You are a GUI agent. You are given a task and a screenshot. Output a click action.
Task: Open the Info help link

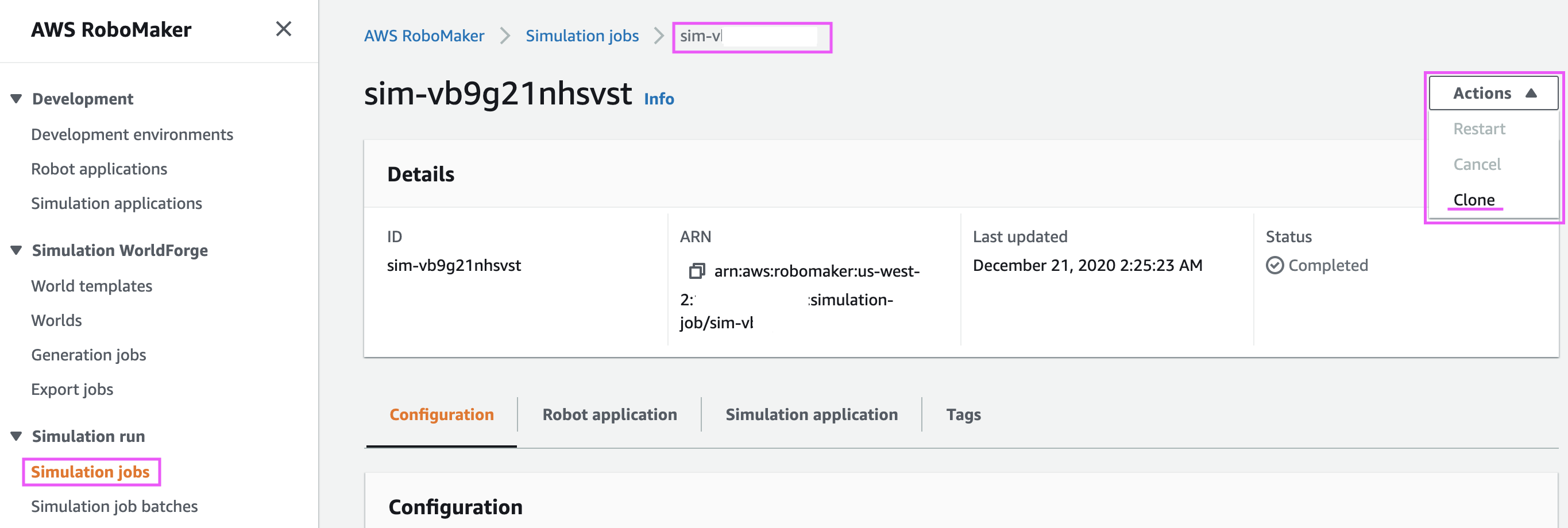pos(659,98)
